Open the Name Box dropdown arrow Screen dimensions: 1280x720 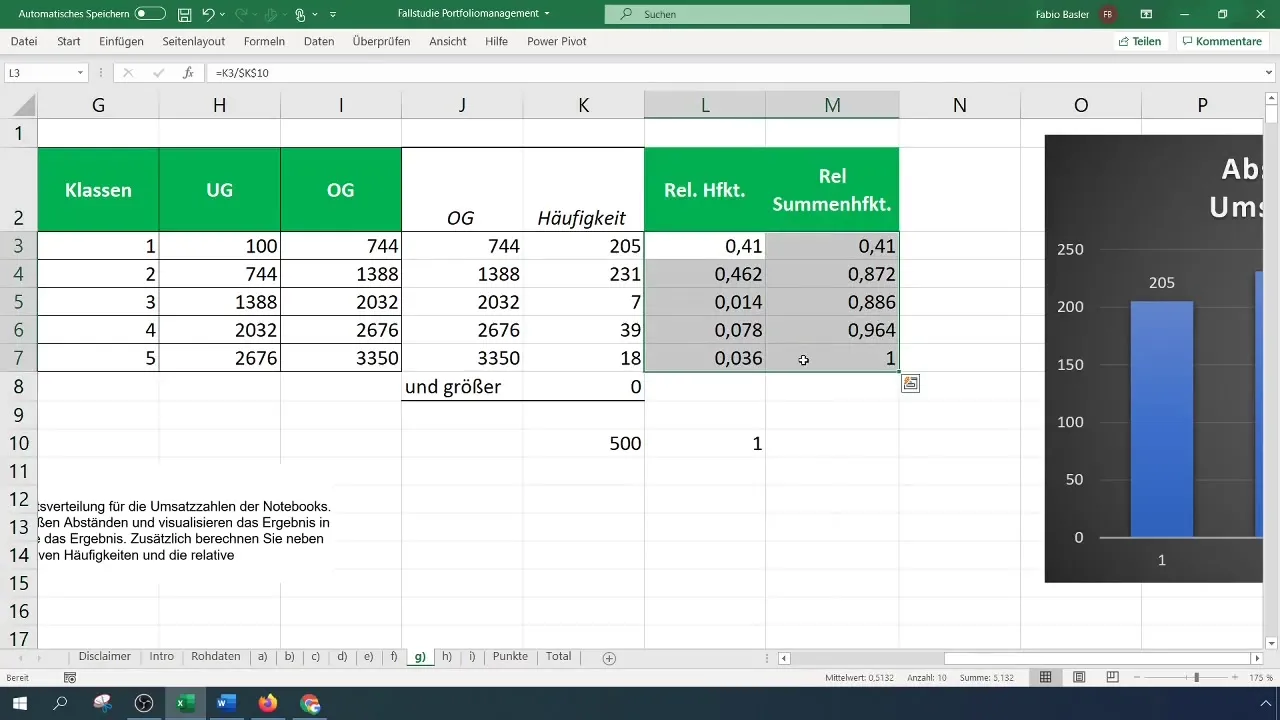click(81, 73)
